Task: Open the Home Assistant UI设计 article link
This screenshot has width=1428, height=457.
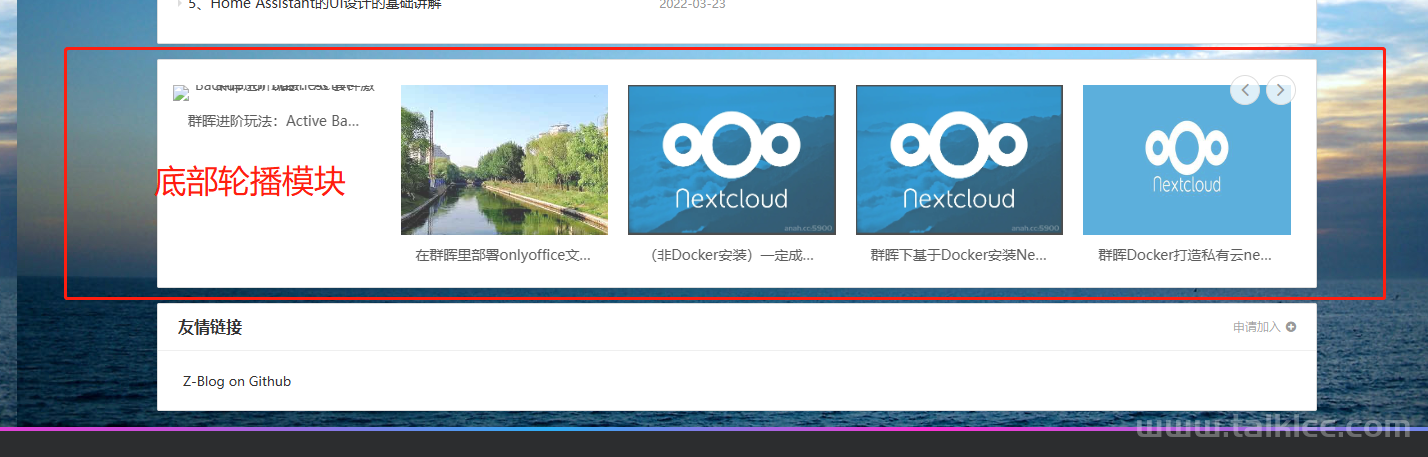Action: pos(315,4)
